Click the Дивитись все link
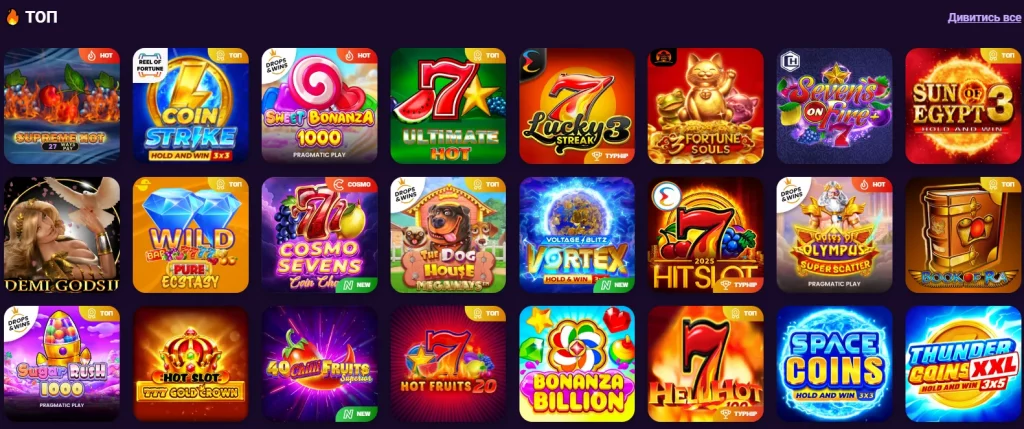This screenshot has height=429, width=1024. tap(984, 18)
